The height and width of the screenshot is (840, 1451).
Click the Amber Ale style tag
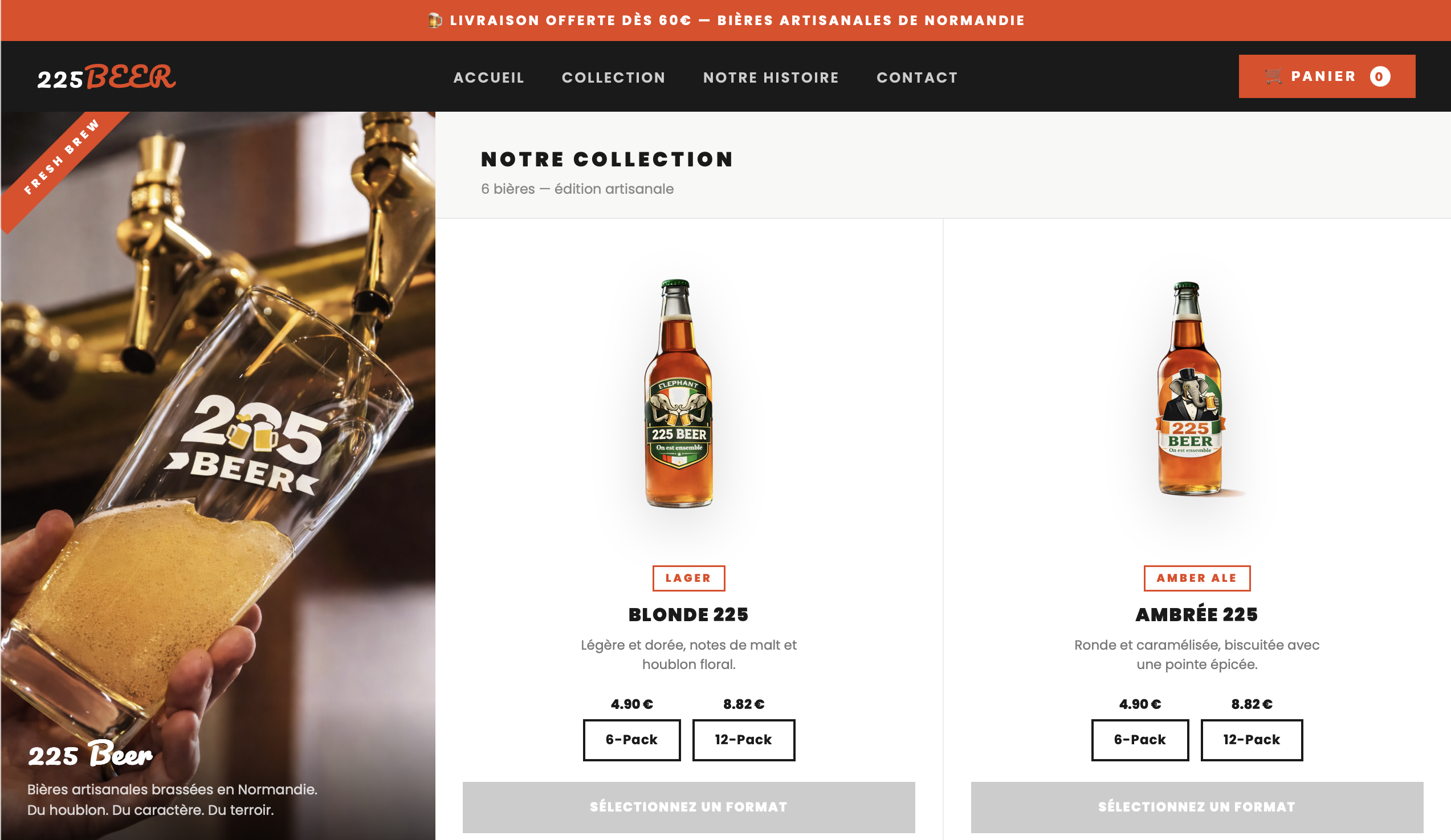[1196, 578]
